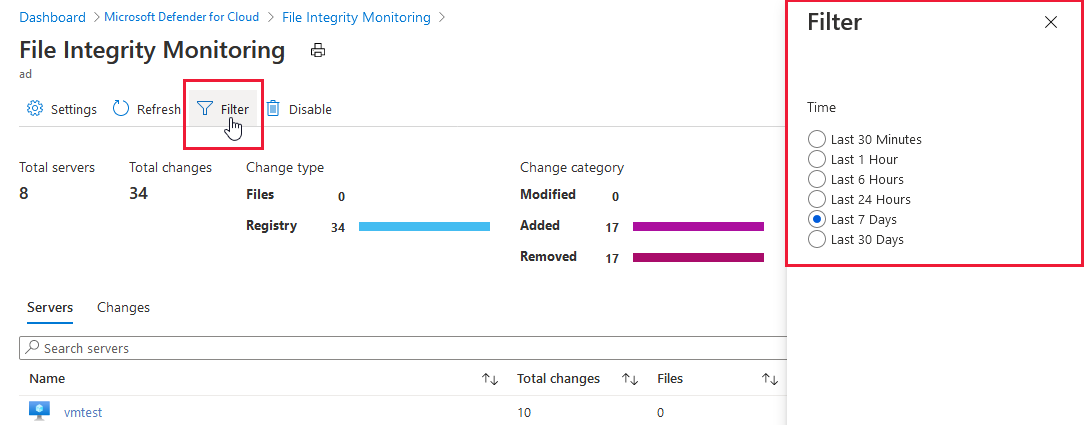Click the Settings gear icon
The image size is (1084, 425).
click(35, 109)
